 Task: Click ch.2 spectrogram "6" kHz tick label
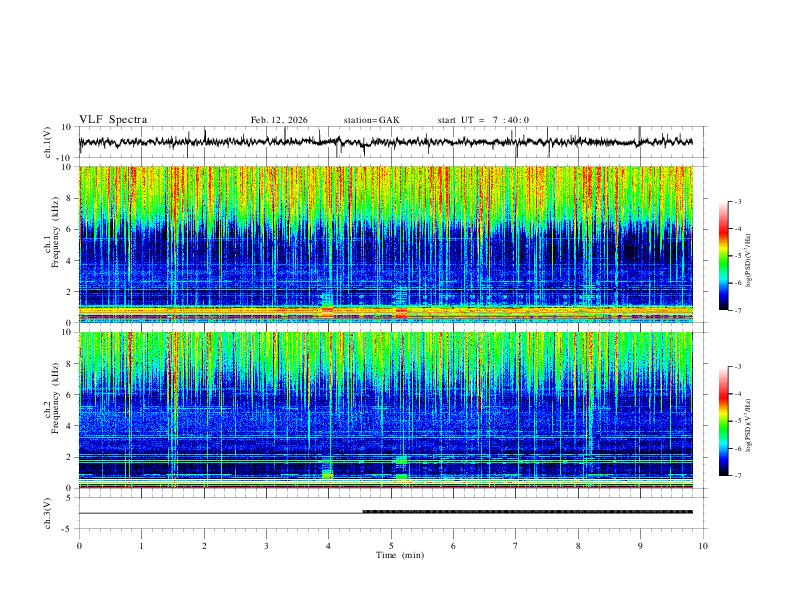coord(70,395)
